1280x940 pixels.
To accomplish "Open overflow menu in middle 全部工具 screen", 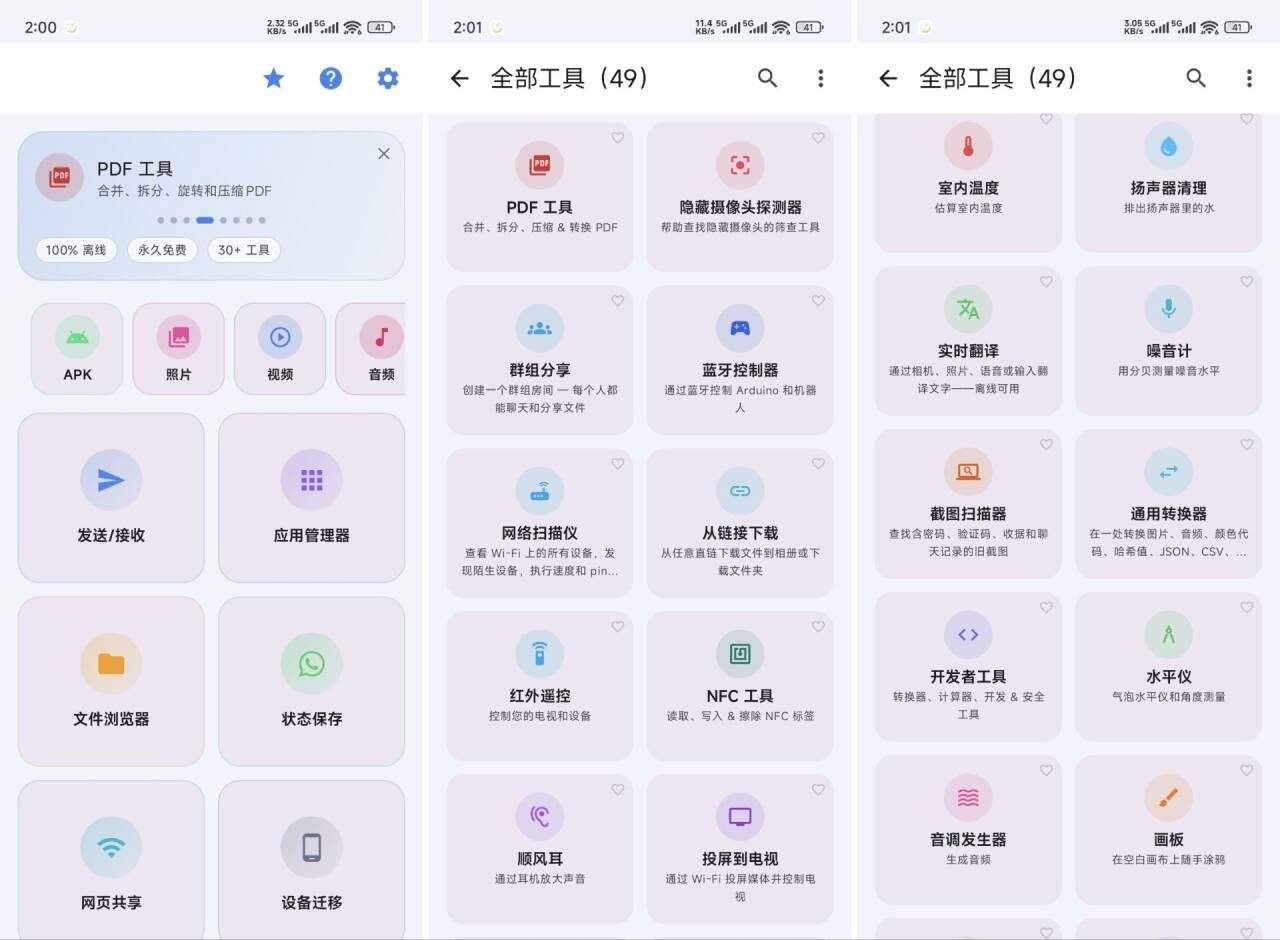I will tap(821, 78).
